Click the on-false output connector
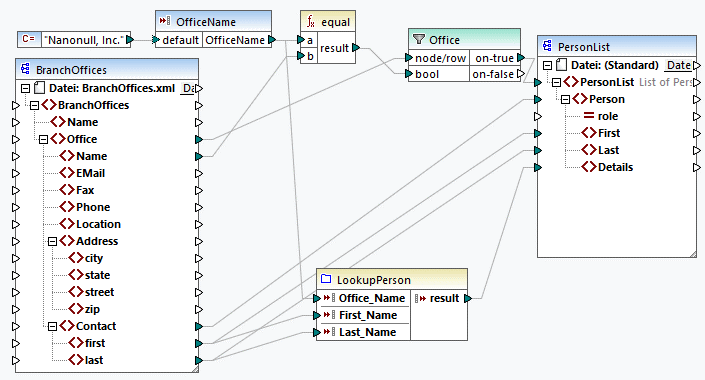Screen dimensions: 705x380 point(521,74)
